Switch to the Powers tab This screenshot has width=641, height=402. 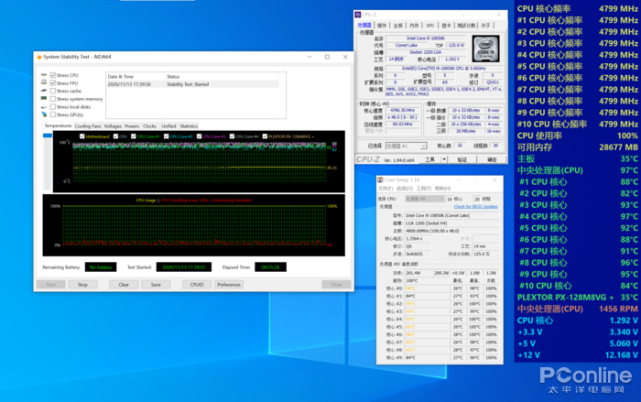[x=132, y=126]
